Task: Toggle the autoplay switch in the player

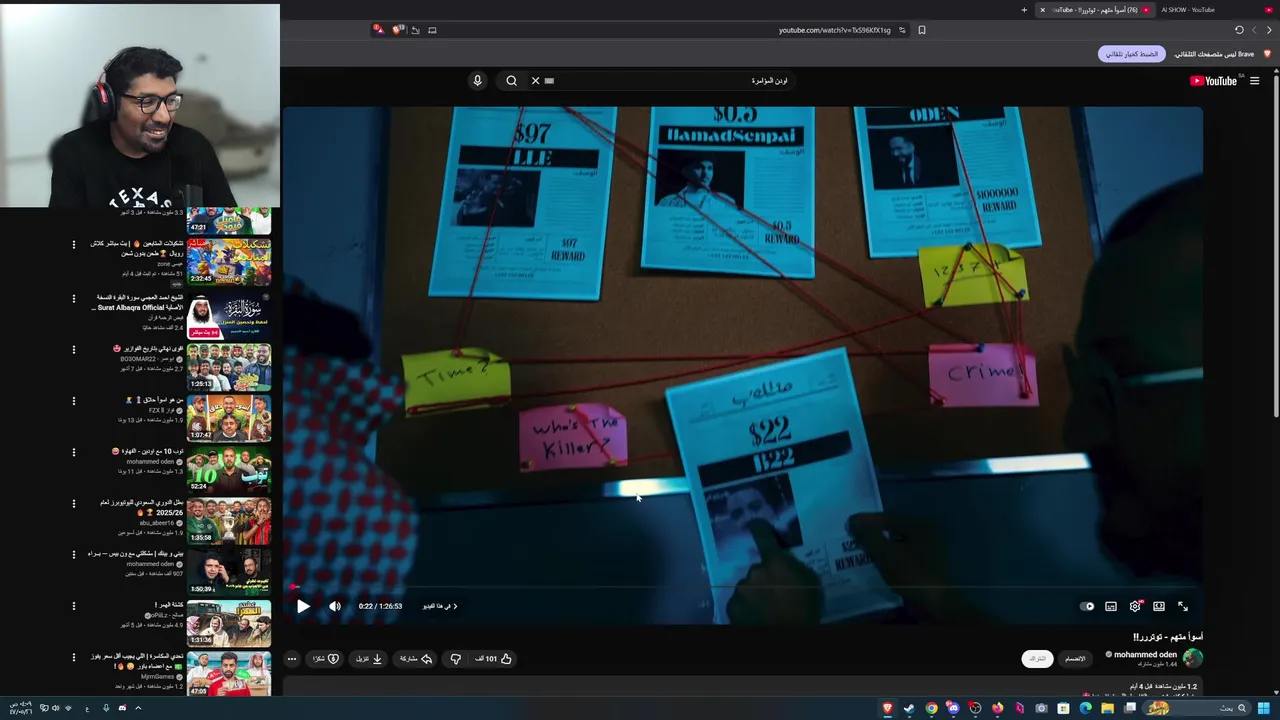Action: click(x=1087, y=606)
